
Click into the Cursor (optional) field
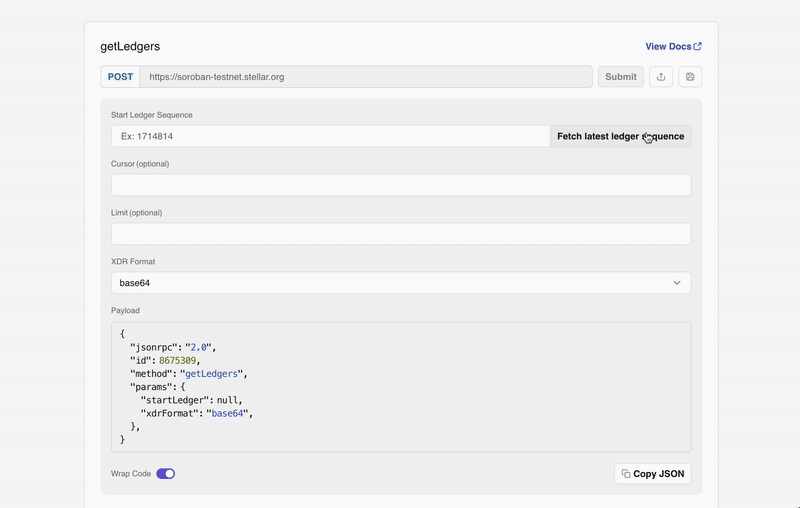(x=400, y=185)
